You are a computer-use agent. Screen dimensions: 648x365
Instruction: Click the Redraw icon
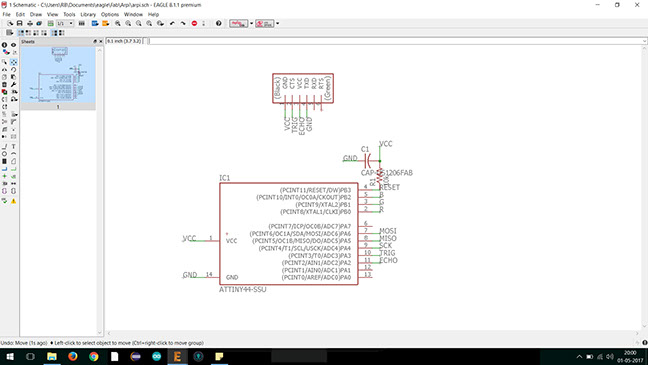click(149, 24)
